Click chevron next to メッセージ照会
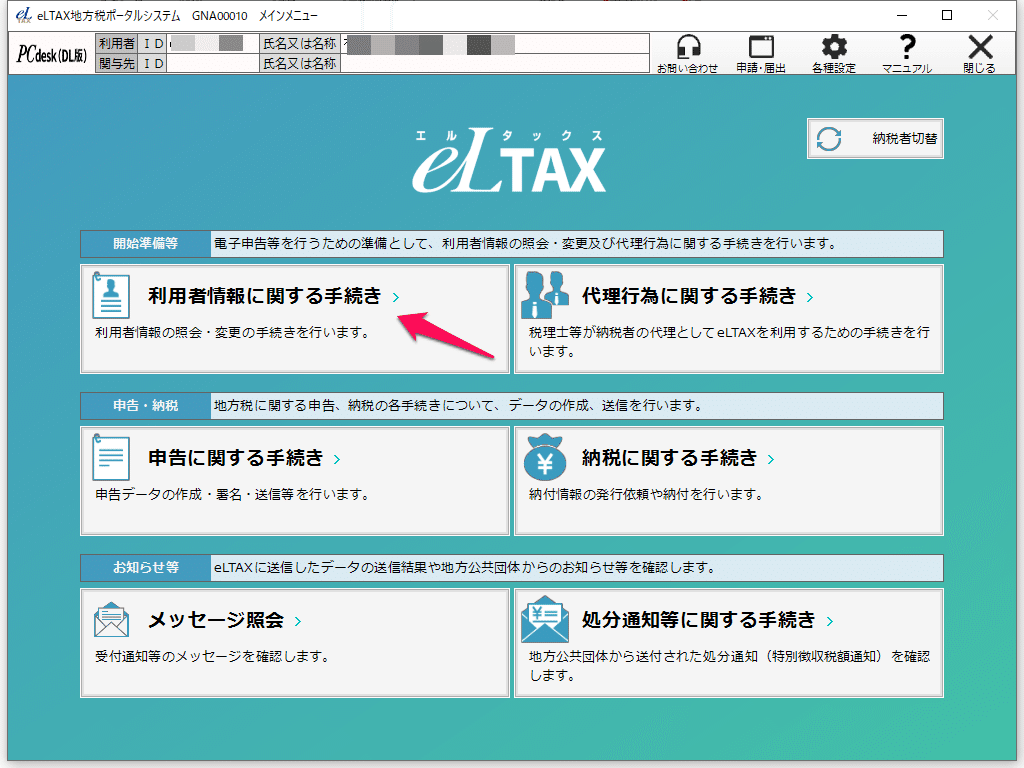The height and width of the screenshot is (768, 1024). [x=298, y=621]
